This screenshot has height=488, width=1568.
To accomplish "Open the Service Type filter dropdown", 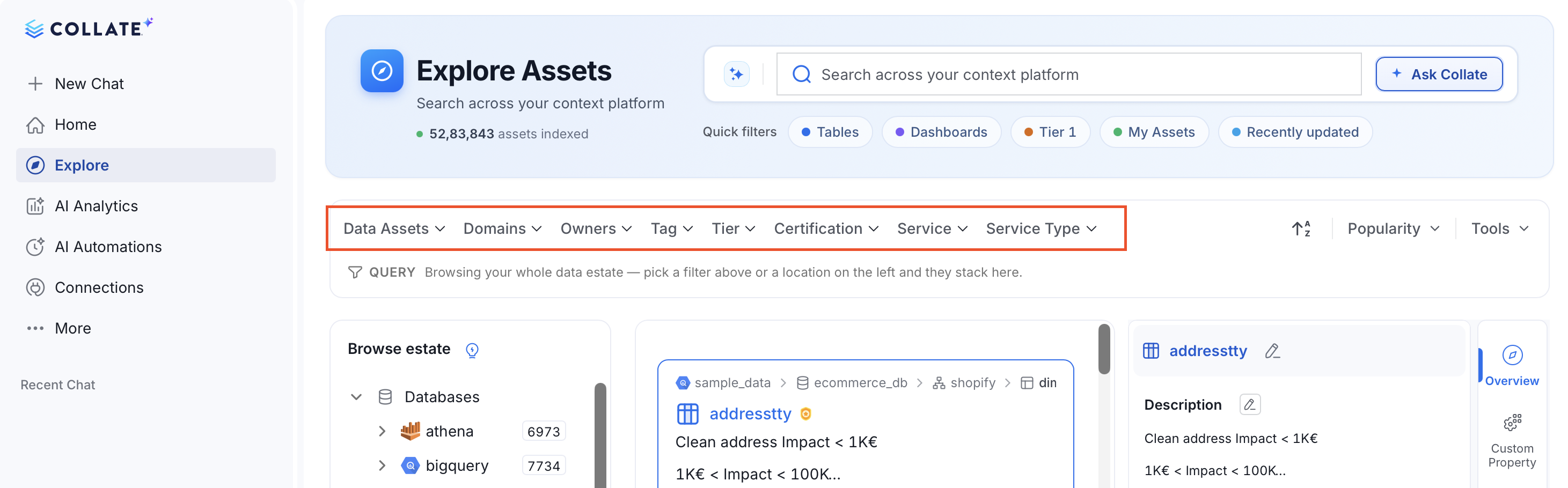I will click(x=1041, y=229).
